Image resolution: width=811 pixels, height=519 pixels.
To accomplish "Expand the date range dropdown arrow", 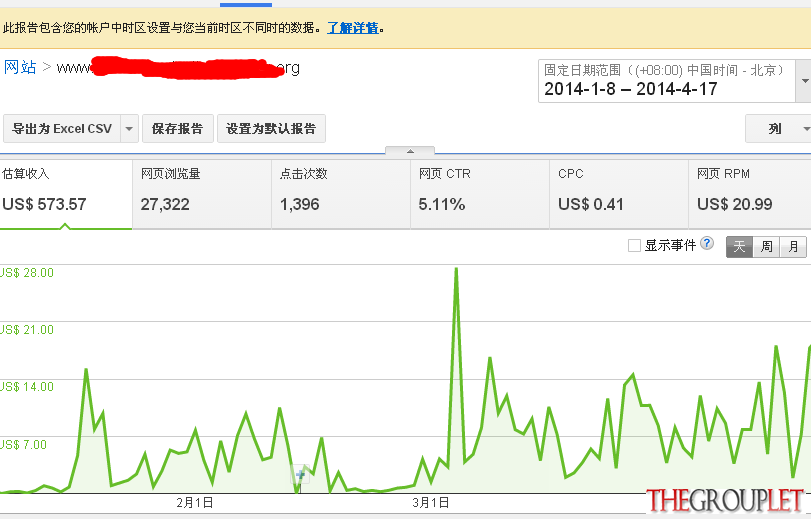I will [x=804, y=81].
